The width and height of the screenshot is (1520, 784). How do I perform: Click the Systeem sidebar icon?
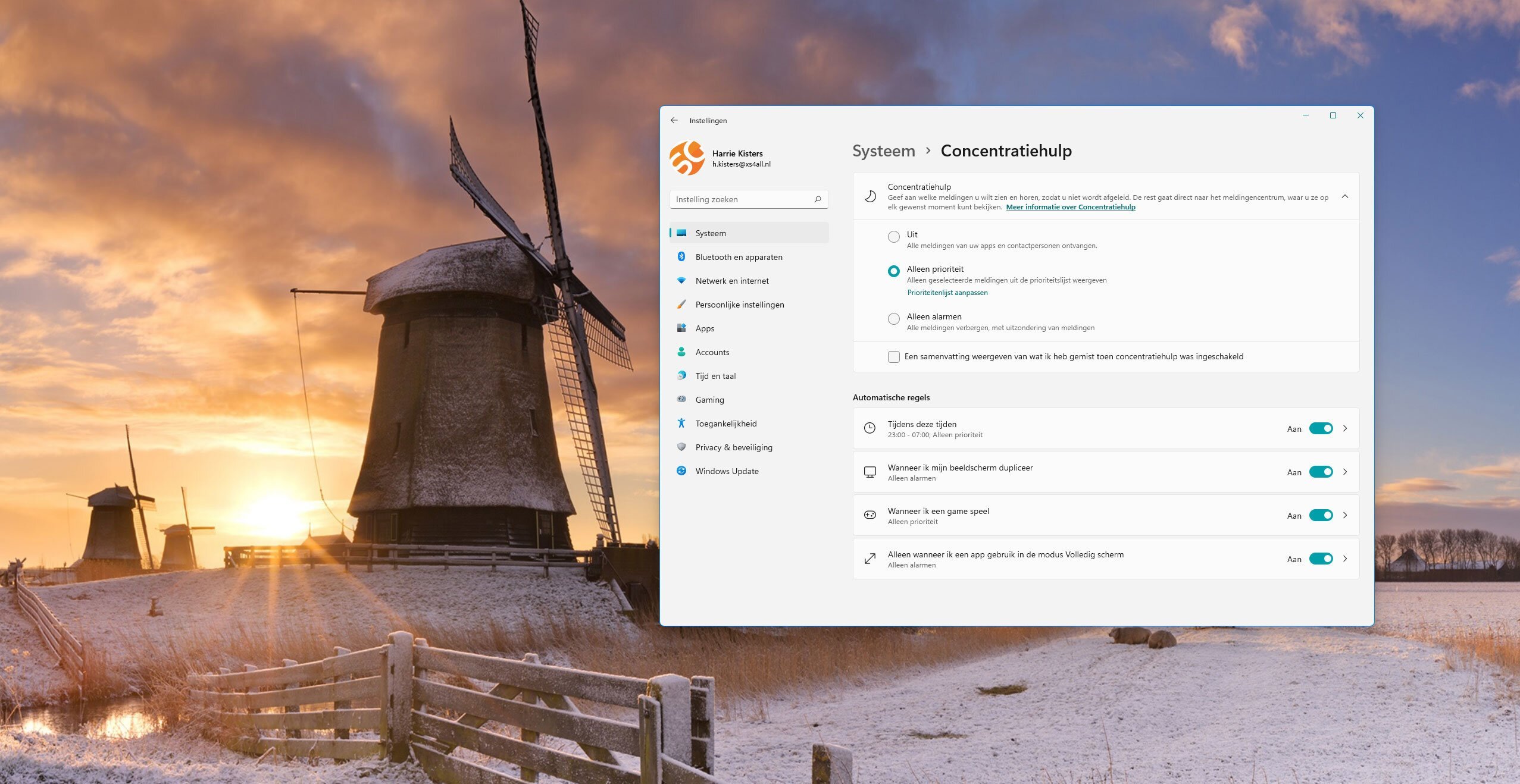click(683, 232)
